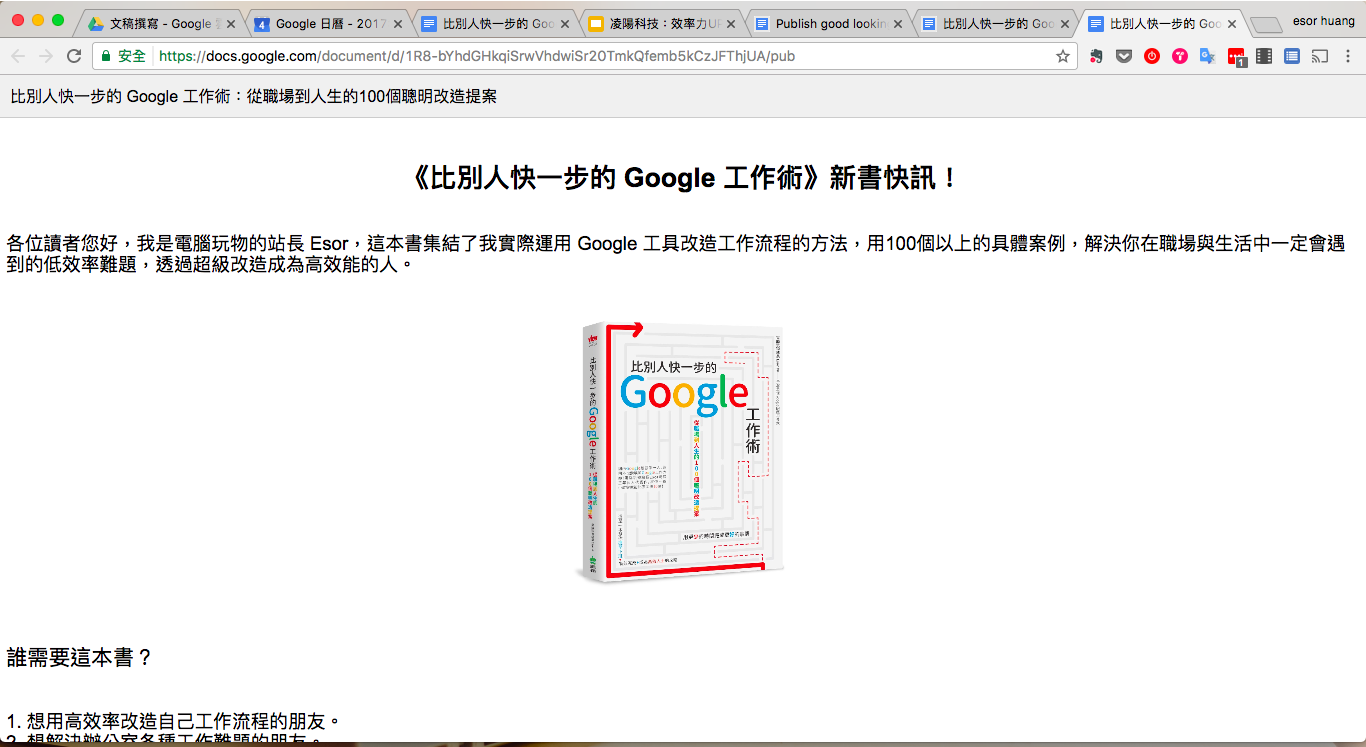This screenshot has width=1366, height=747.
Task: Click the heading 《比別人快一步的 Google 工作術》新書快訊！
Action: (x=683, y=178)
